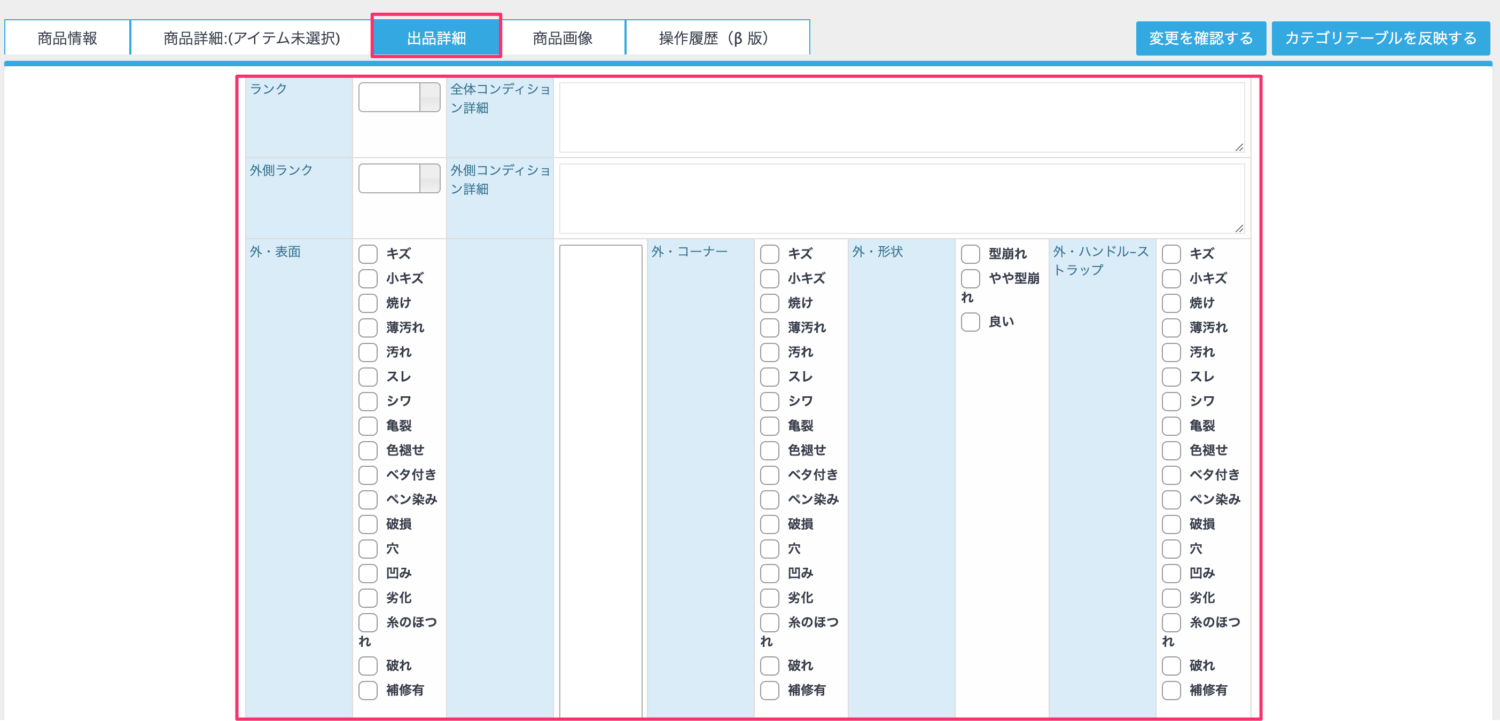Check 色褪せ in the 外・コーナー list
Image resolution: width=1500 pixels, height=721 pixels.
pos(770,450)
